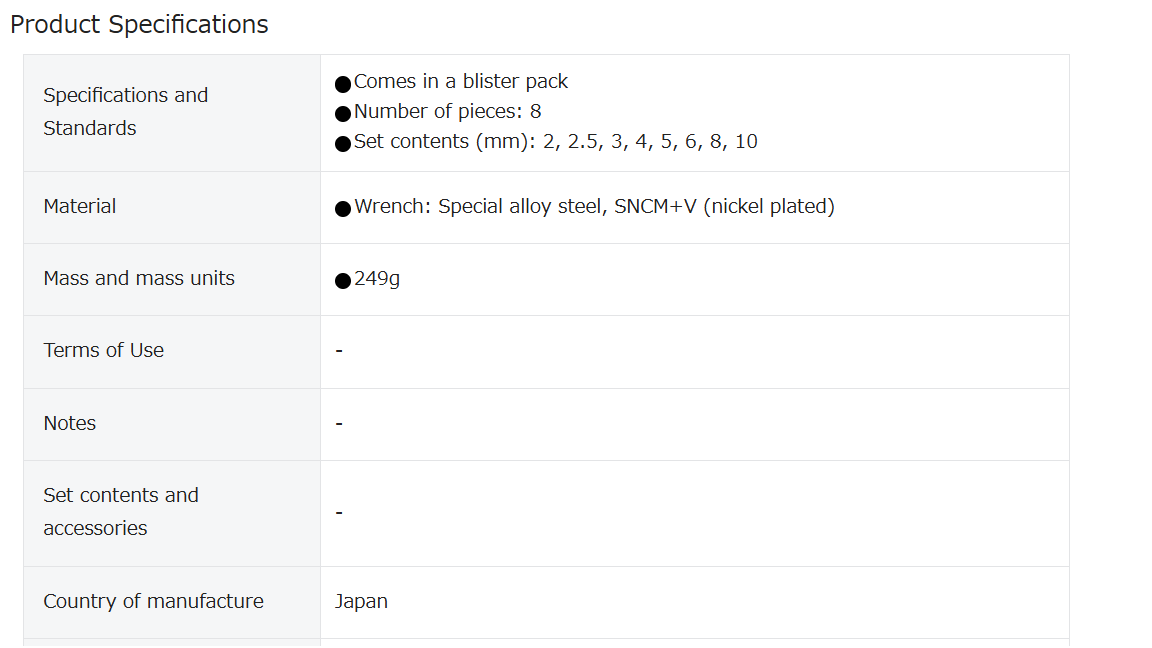Click the dash in the Terms of Use row

click(x=339, y=351)
